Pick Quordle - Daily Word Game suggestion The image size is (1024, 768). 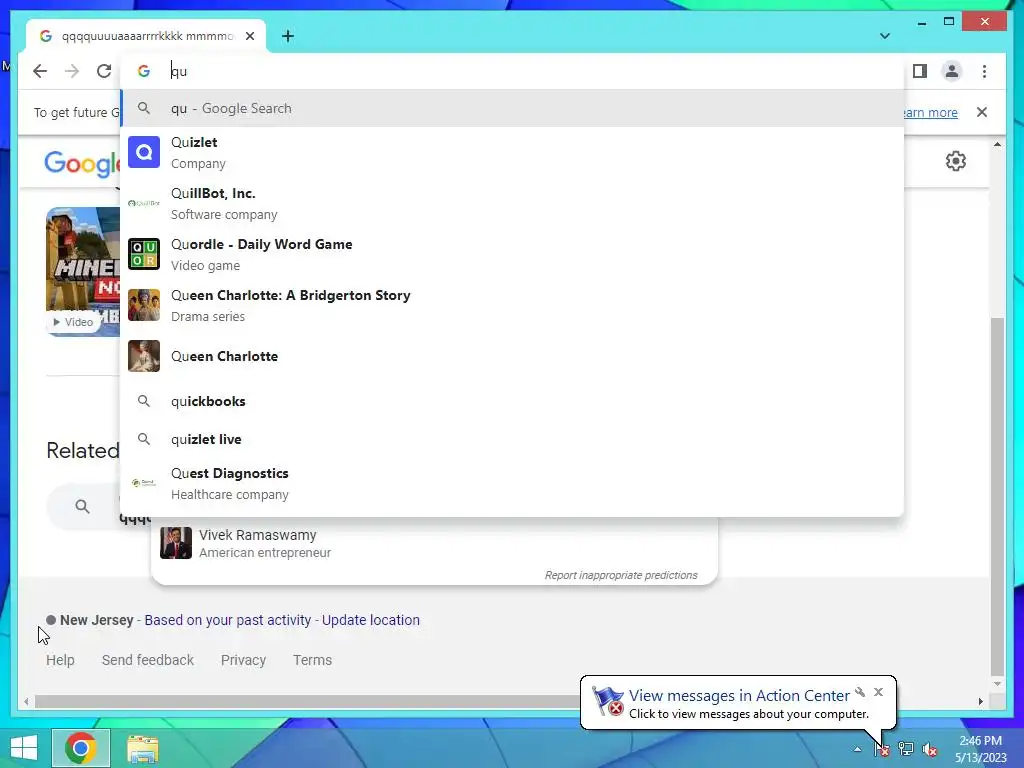point(513,254)
